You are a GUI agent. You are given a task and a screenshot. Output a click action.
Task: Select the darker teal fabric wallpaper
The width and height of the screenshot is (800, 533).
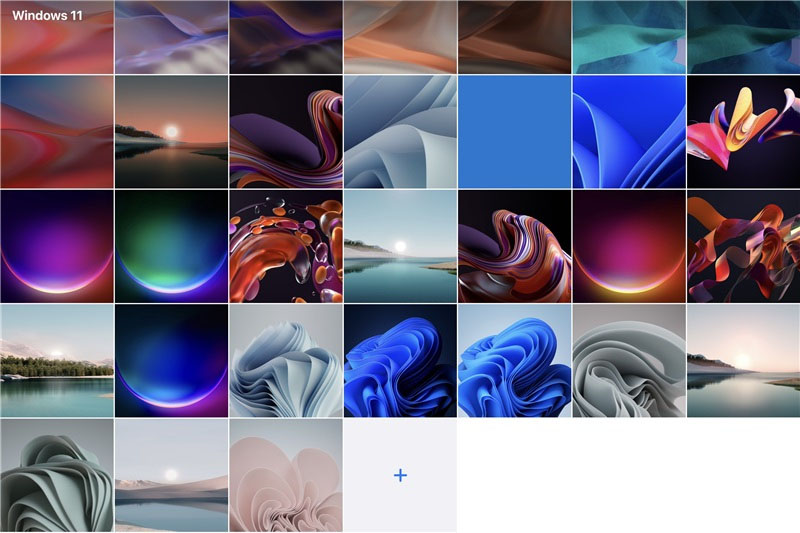pyautogui.click(x=743, y=37)
